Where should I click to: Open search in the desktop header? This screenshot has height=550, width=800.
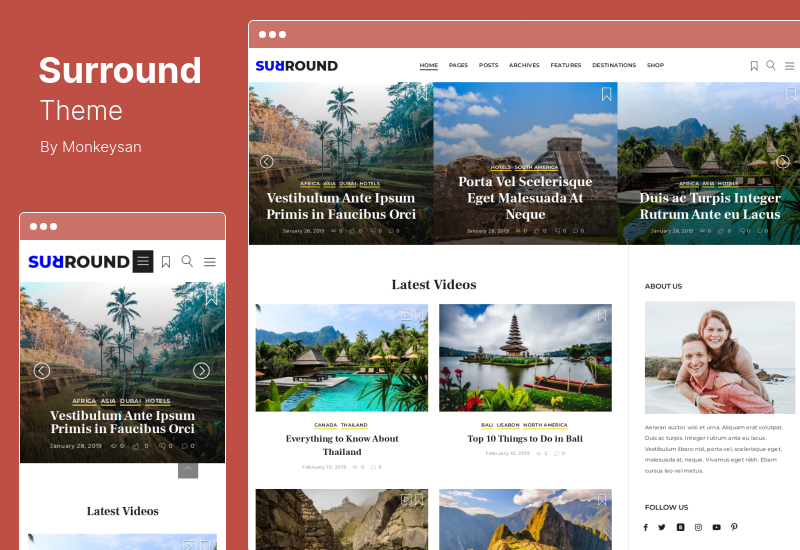pos(771,65)
